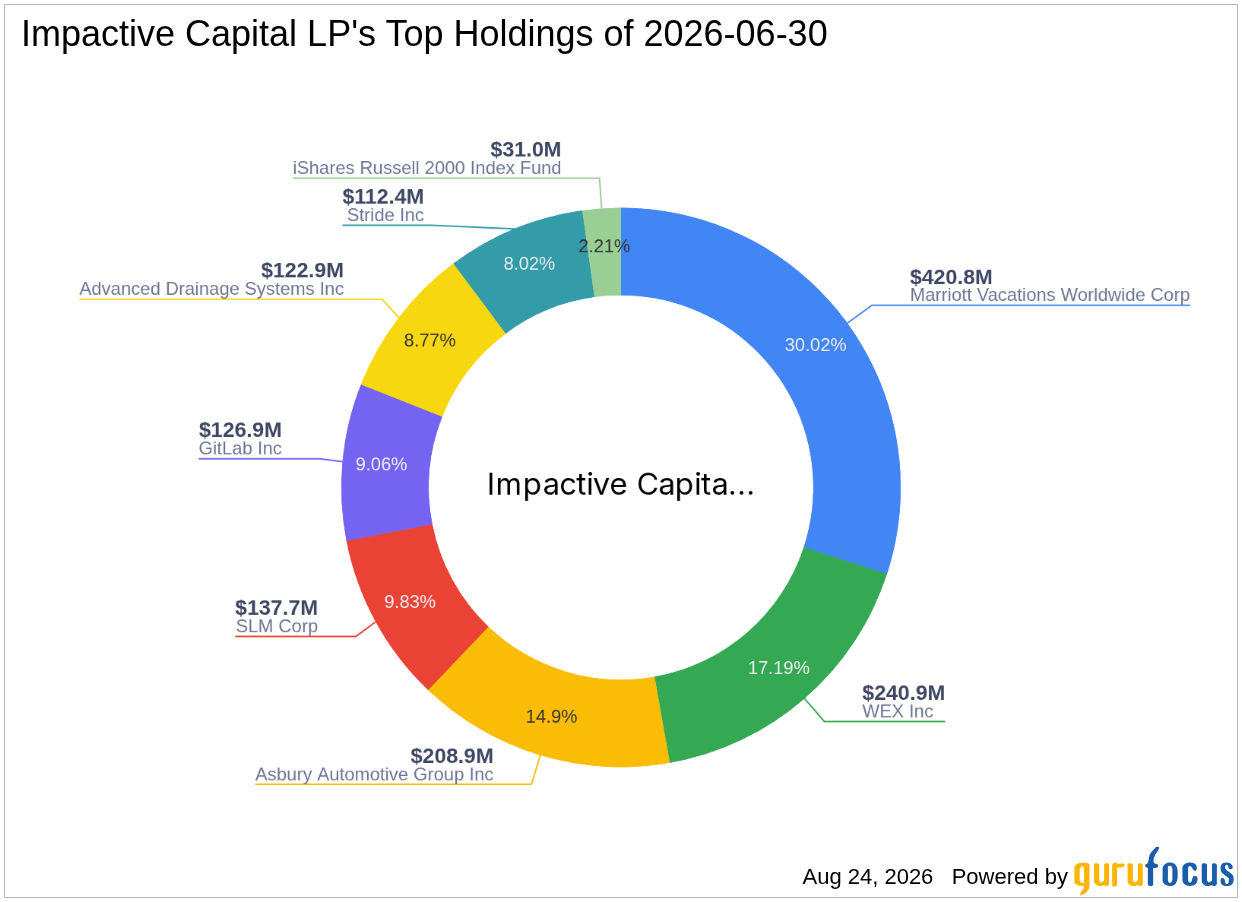Click the '$126.9M' value
The height and width of the screenshot is (902, 1242).
pyautogui.click(x=240, y=430)
